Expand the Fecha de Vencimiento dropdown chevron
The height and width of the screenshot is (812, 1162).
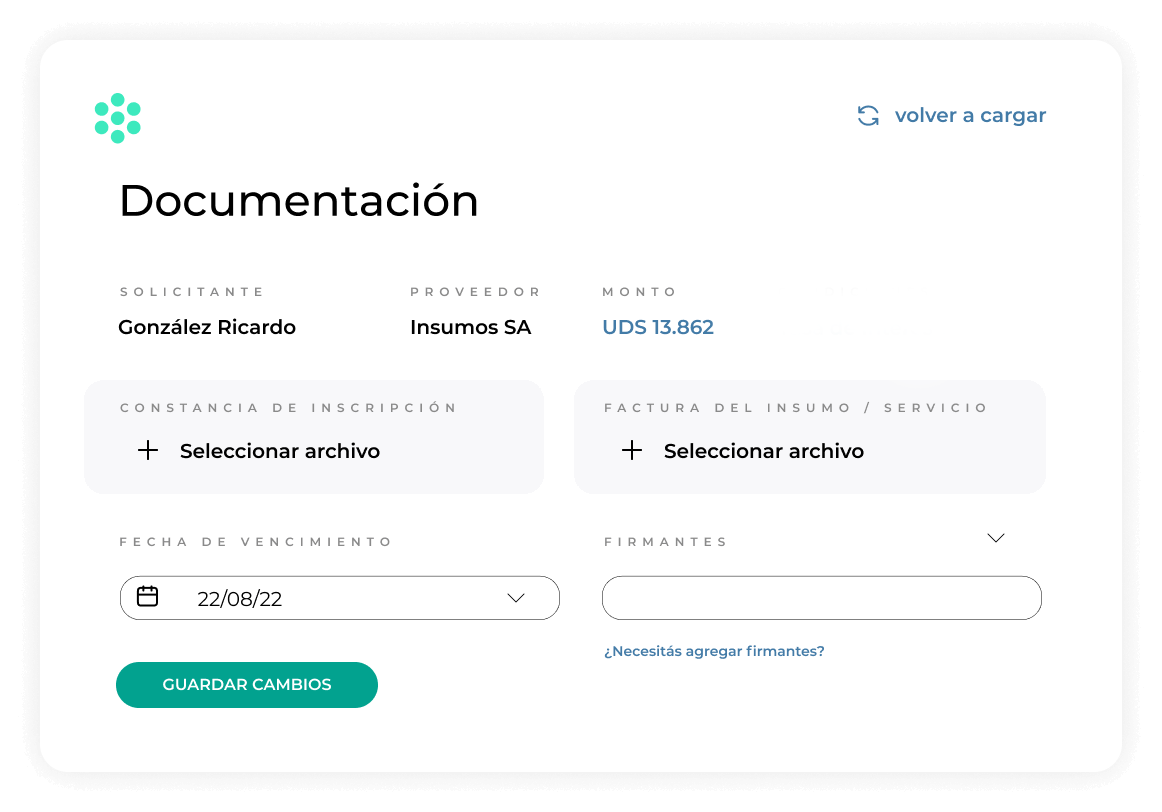point(516,598)
